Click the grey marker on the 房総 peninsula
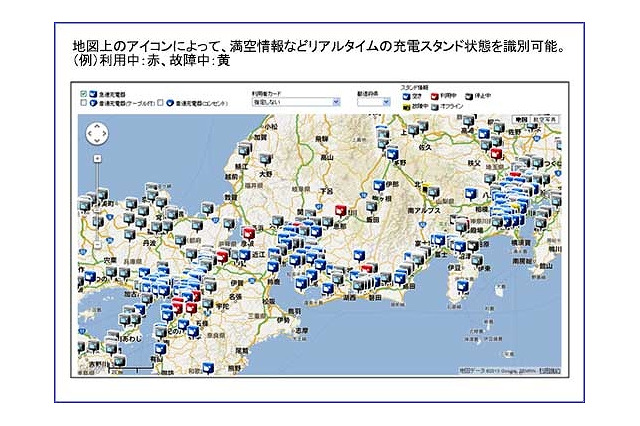 point(540,223)
